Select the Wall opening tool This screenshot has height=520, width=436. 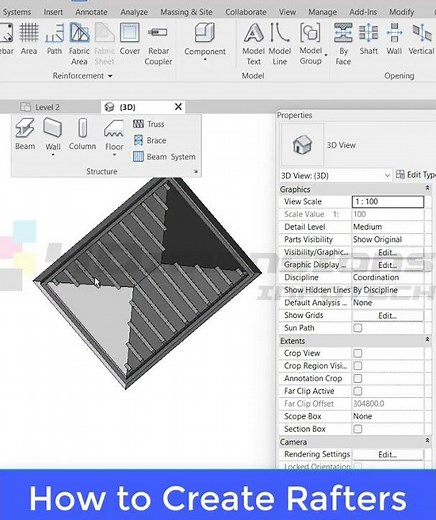click(x=394, y=39)
